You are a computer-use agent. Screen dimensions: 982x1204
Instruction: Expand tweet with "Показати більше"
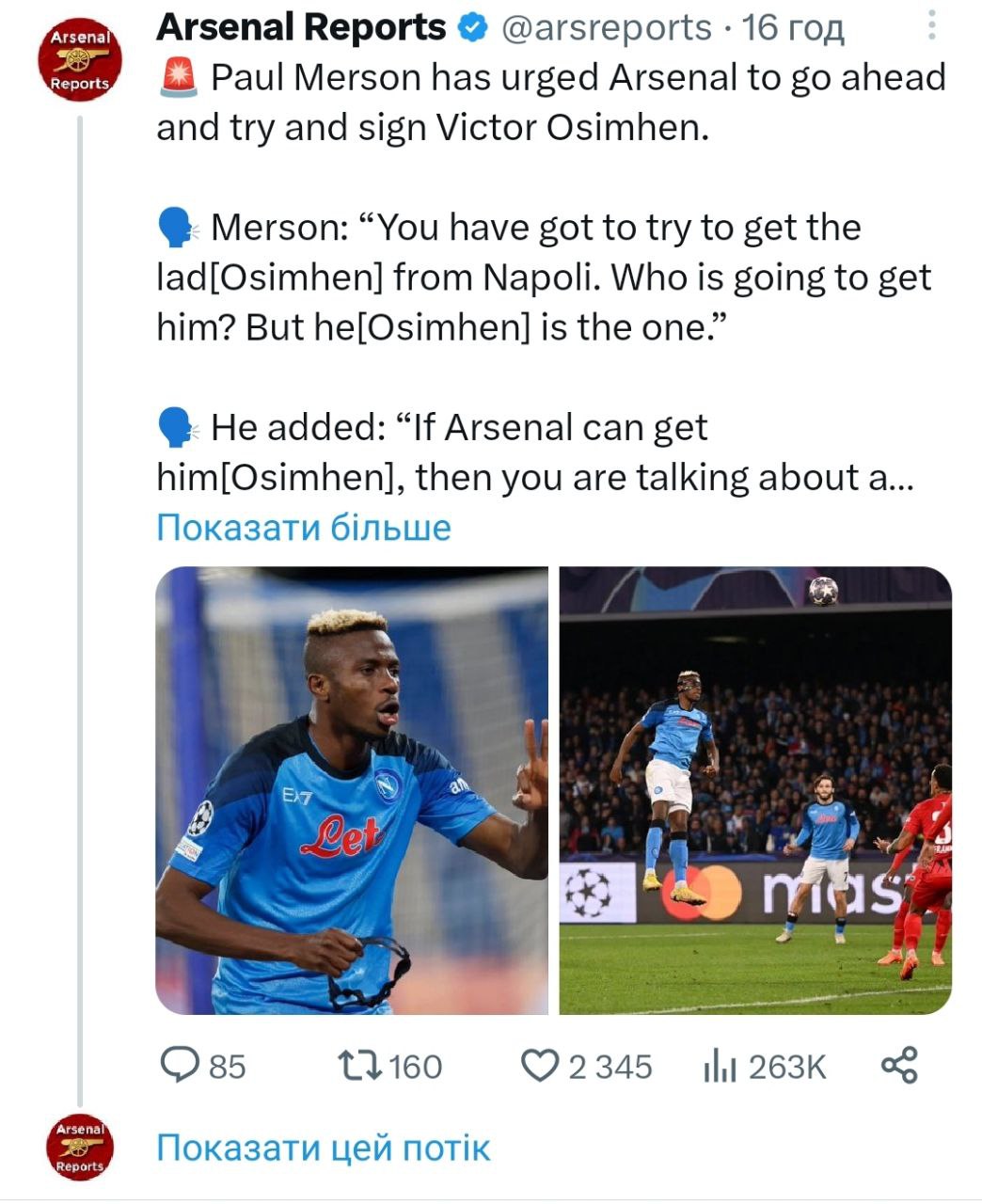click(303, 527)
